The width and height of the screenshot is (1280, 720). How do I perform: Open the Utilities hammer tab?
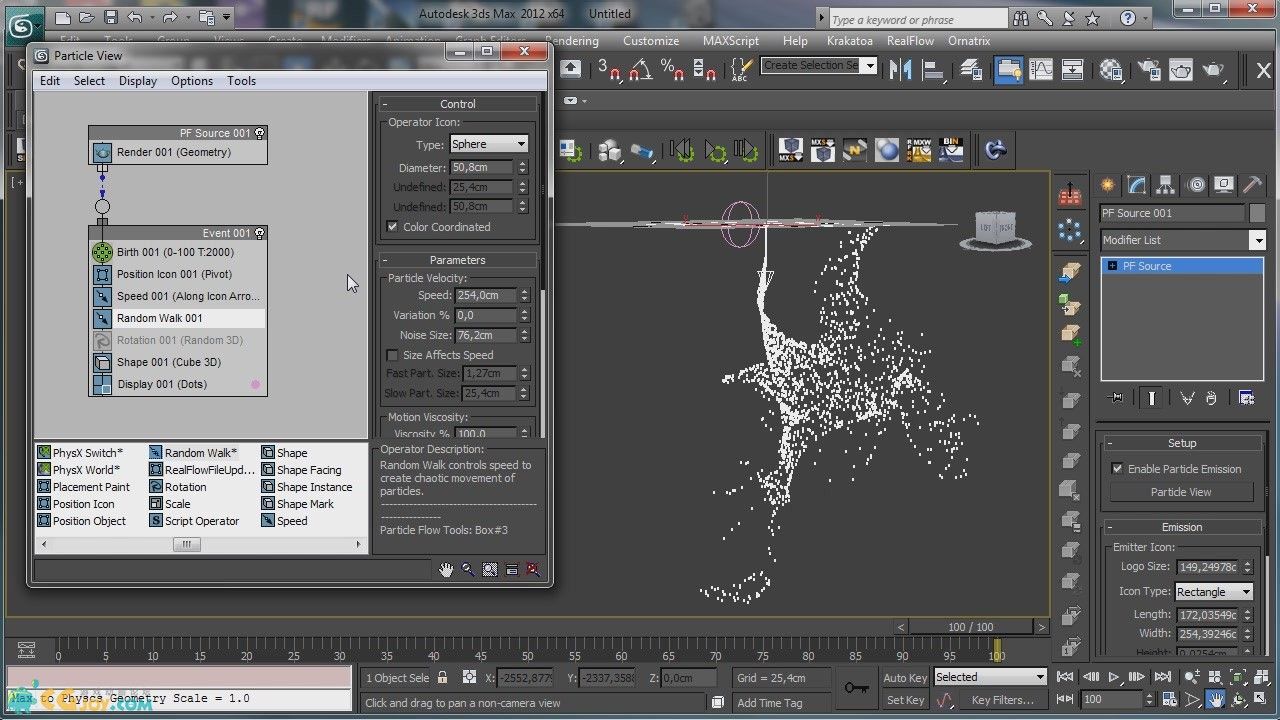[x=1252, y=185]
